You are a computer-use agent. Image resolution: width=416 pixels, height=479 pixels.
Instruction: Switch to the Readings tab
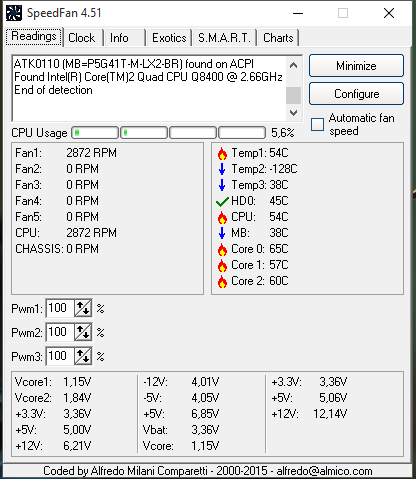click(x=34, y=36)
